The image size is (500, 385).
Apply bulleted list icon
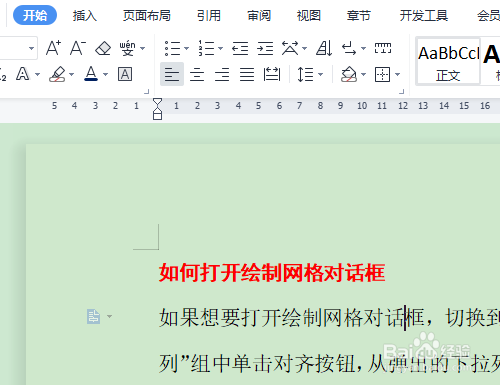pyautogui.click(x=172, y=48)
